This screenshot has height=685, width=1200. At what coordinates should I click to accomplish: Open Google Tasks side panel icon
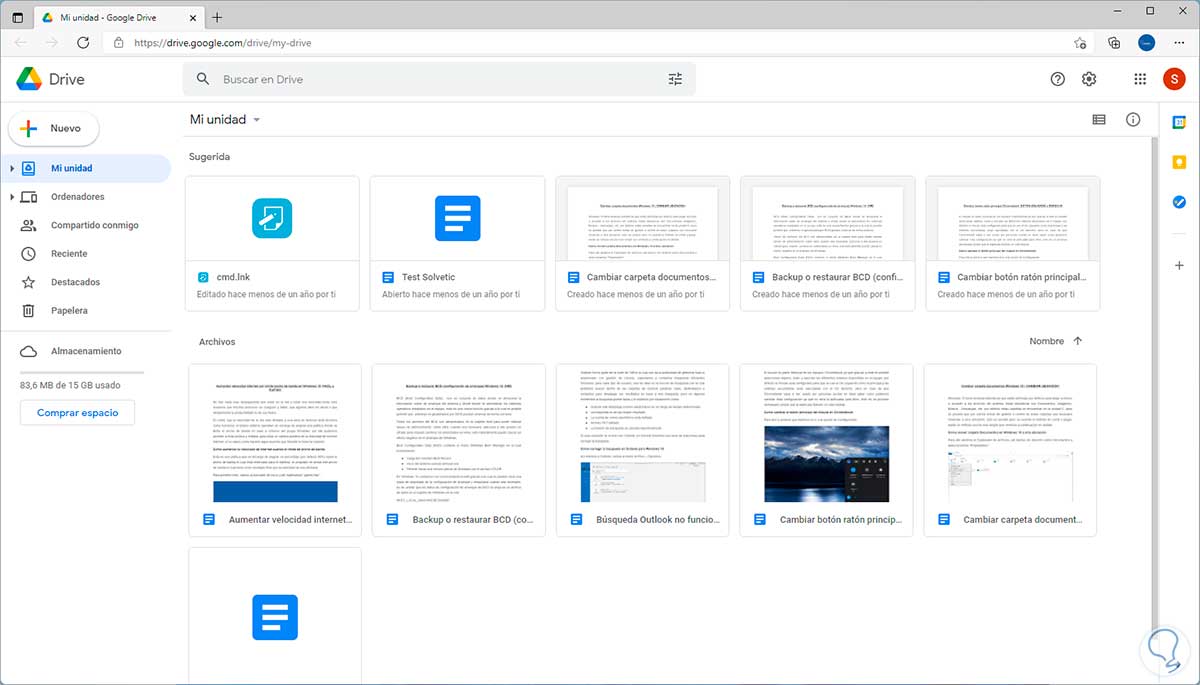1179,202
